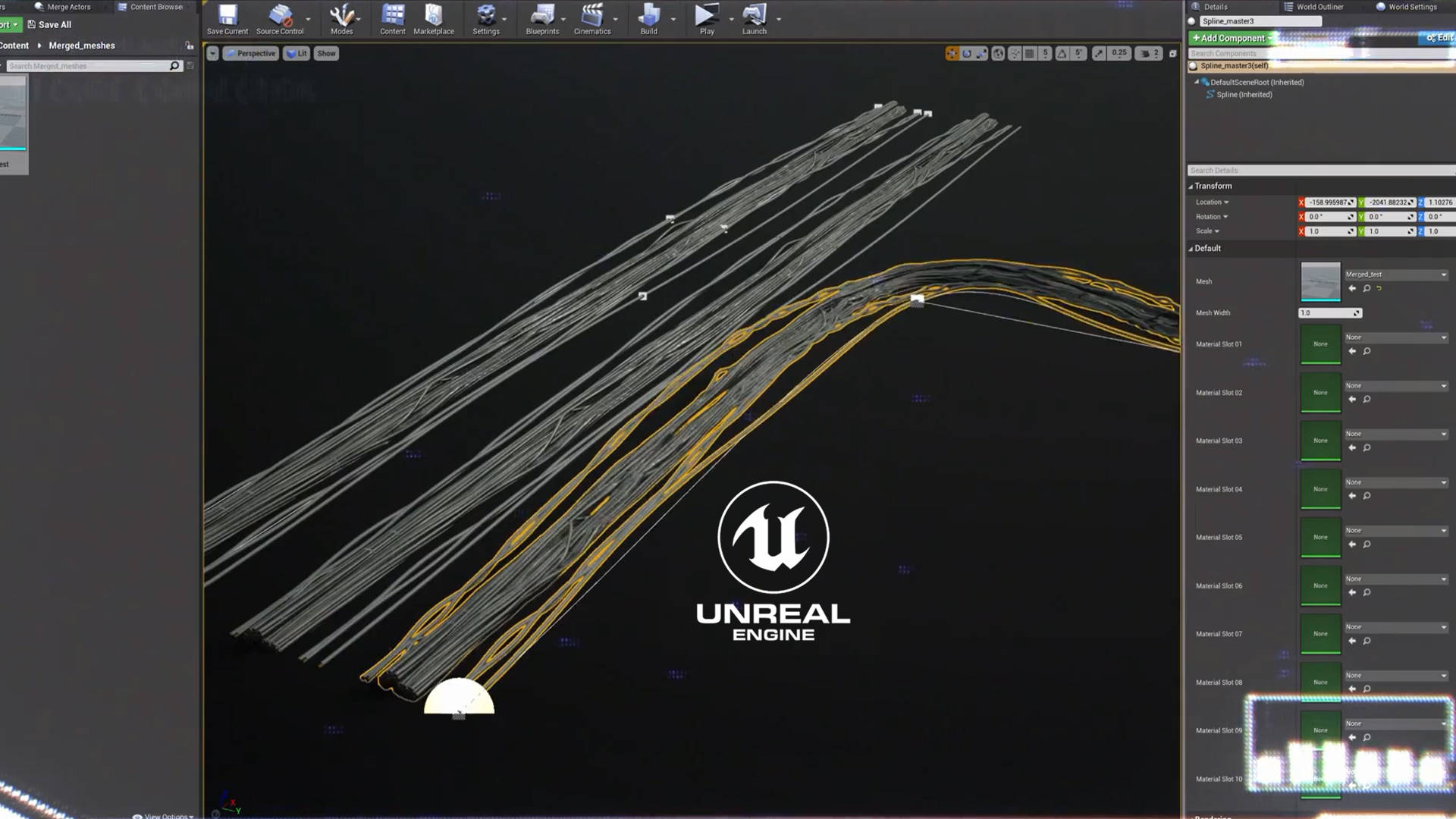The width and height of the screenshot is (1456, 819).
Task: Toggle rotation snapping triangle icon
Action: (x=1062, y=53)
